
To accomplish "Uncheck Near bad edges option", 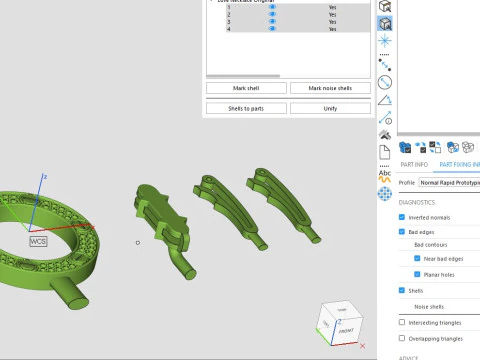I will (x=417, y=258).
